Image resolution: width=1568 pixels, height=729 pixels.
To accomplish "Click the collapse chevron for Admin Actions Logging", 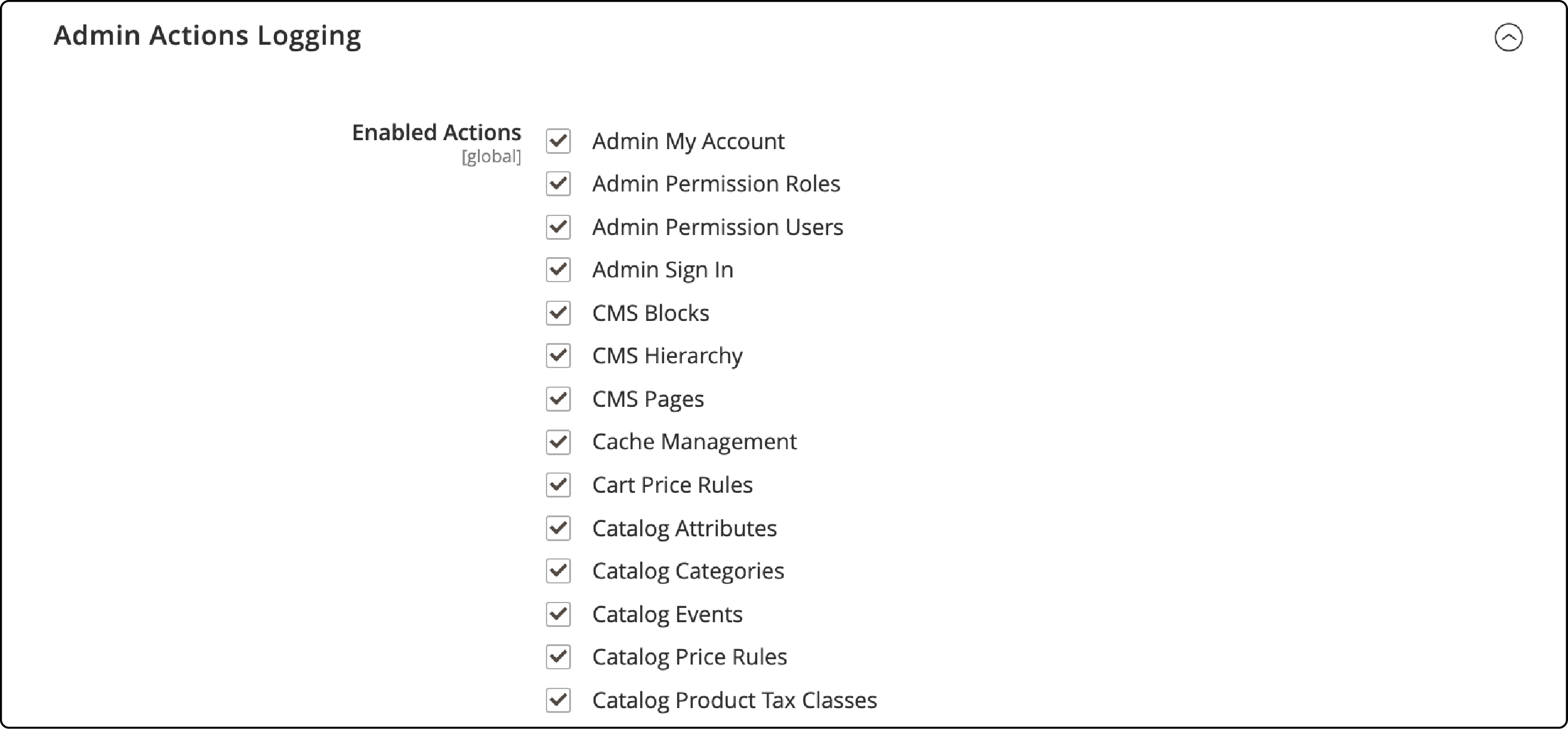I will pyautogui.click(x=1509, y=37).
